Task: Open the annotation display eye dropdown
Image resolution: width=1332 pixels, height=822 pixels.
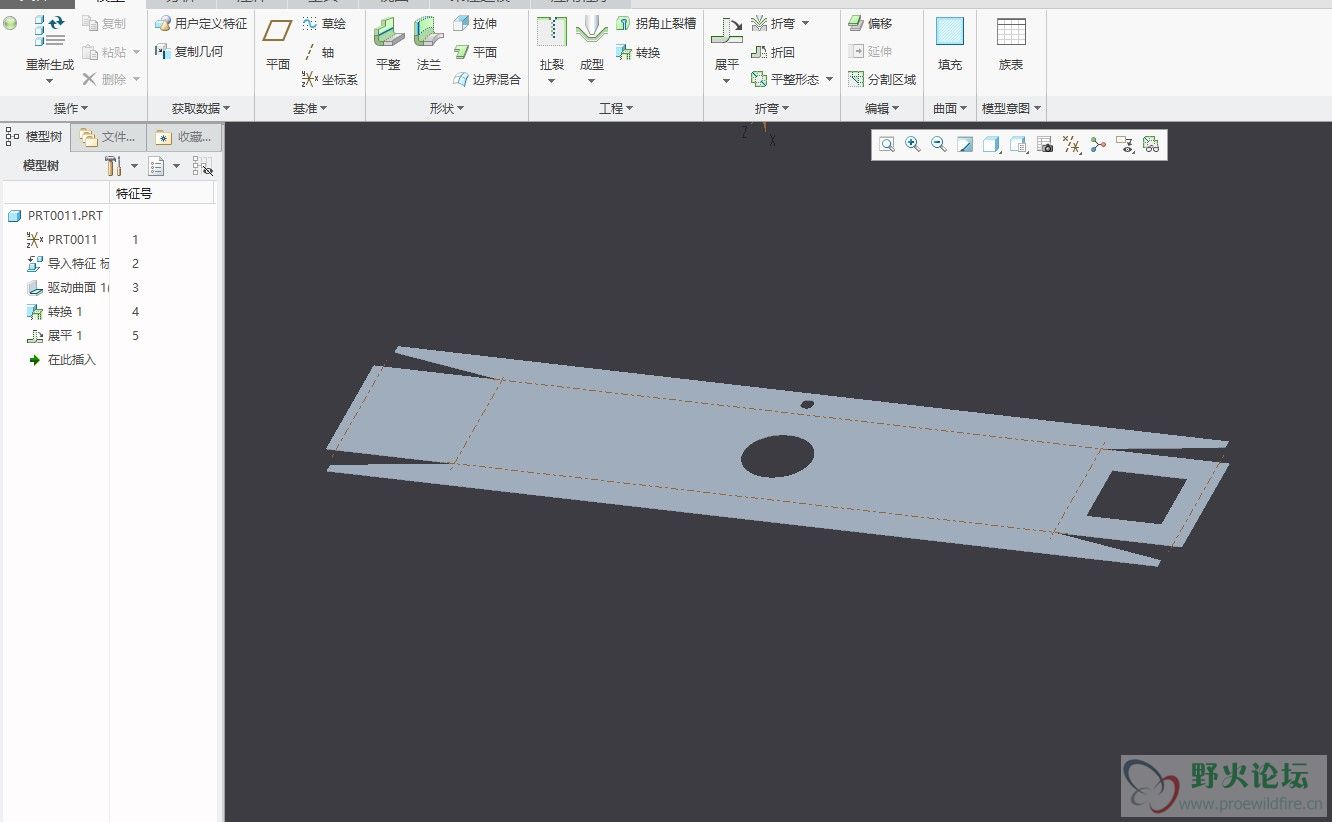Action: 1125,145
